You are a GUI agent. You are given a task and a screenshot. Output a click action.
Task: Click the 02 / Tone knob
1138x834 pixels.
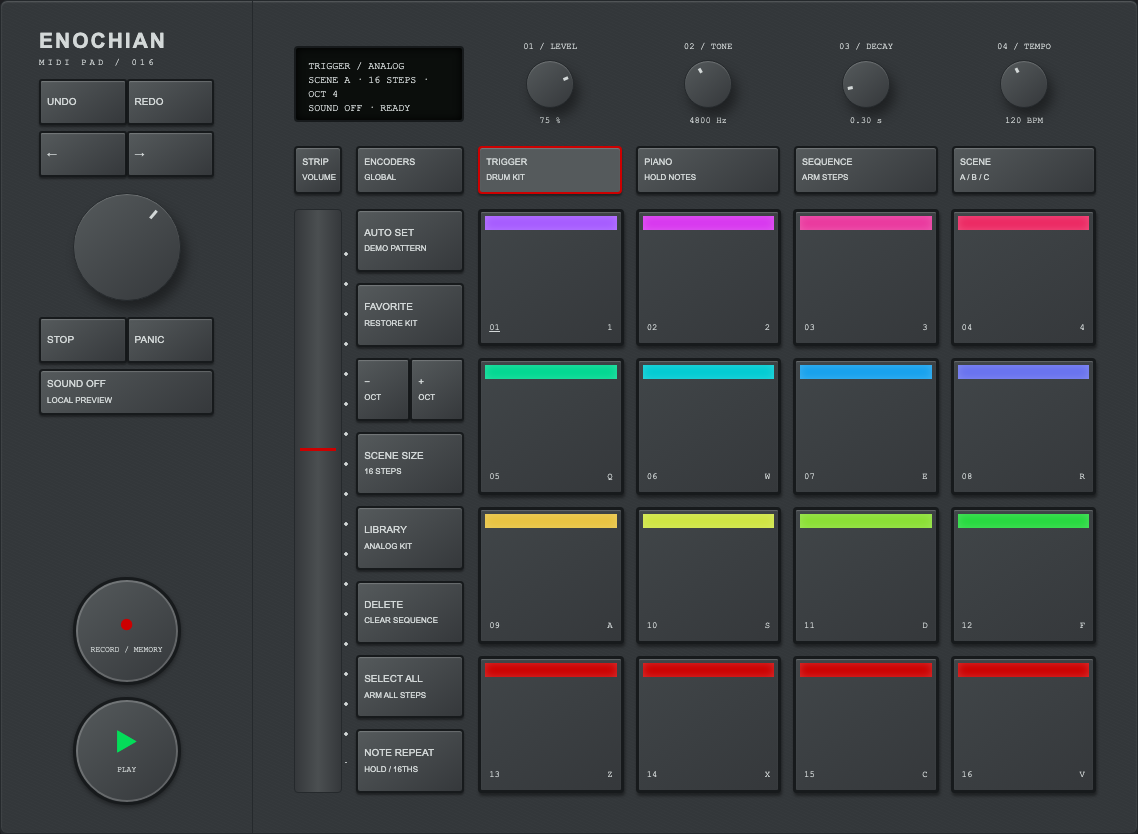click(x=708, y=84)
